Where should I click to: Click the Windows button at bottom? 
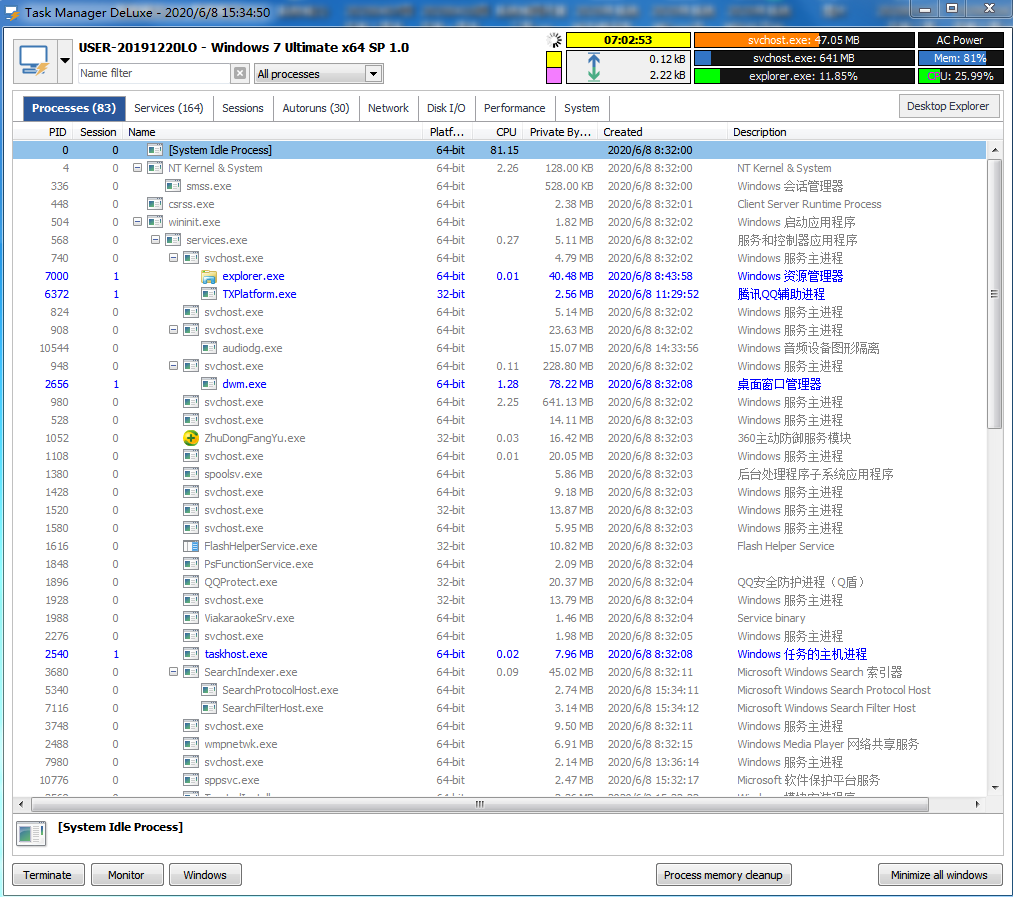205,875
